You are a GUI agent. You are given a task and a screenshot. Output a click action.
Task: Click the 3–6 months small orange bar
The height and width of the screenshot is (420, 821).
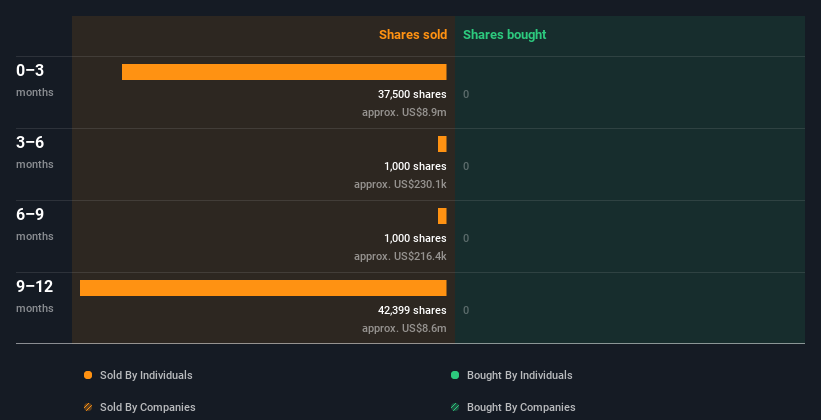tap(442, 144)
